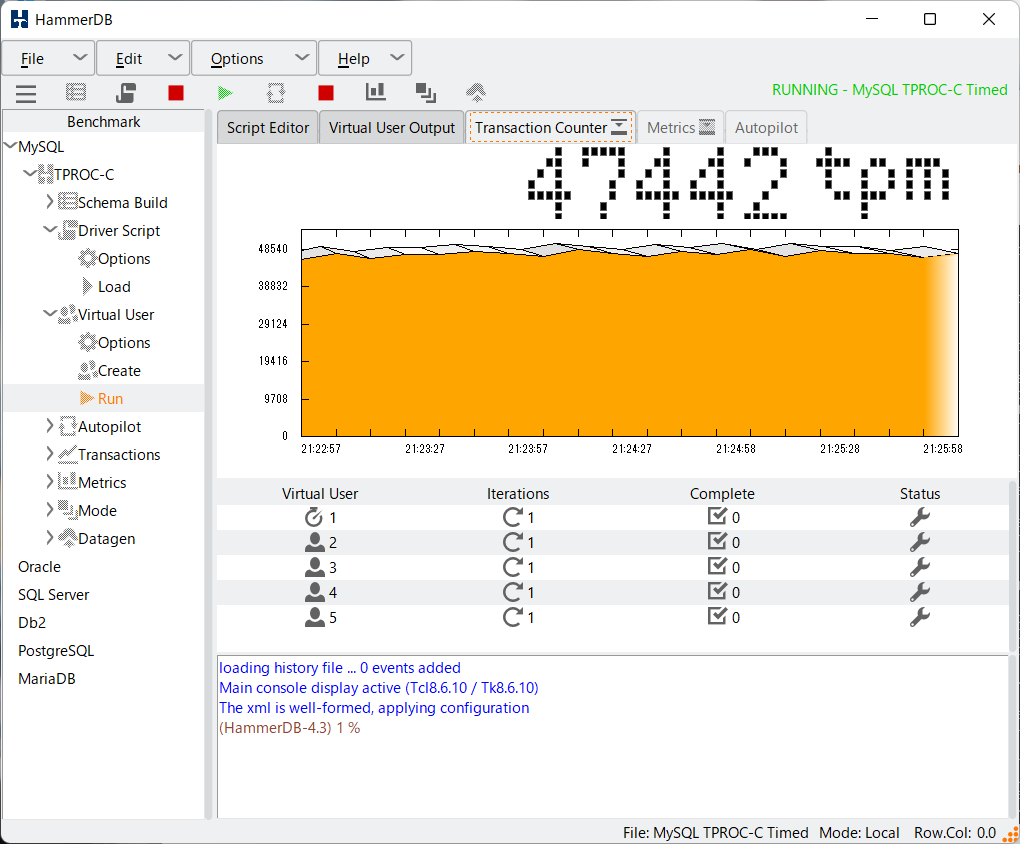Click the complete checkbox for virtual user 4
Screen dimensions: 1020x844
click(717, 591)
